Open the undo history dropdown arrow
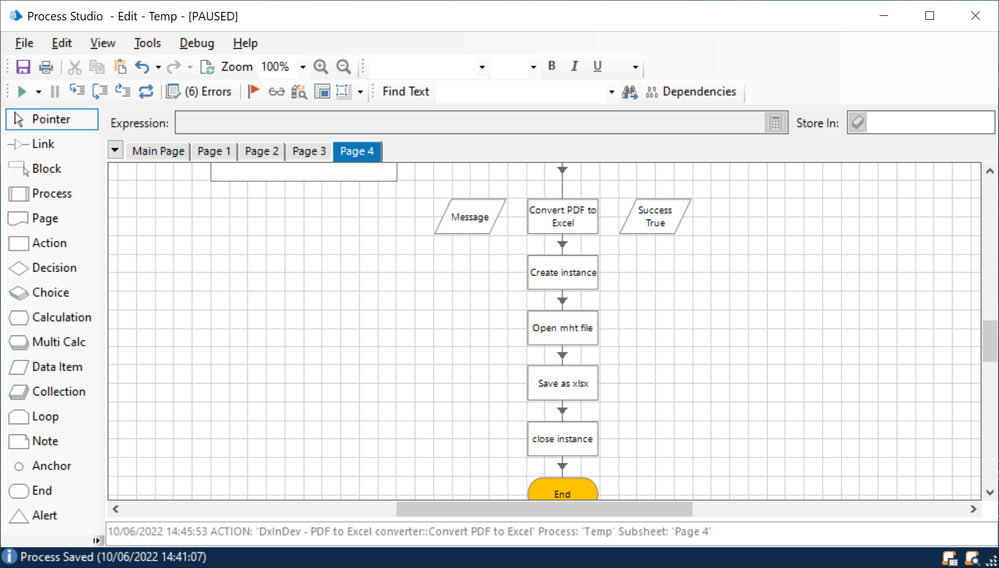The width and height of the screenshot is (999, 568). coord(158,67)
